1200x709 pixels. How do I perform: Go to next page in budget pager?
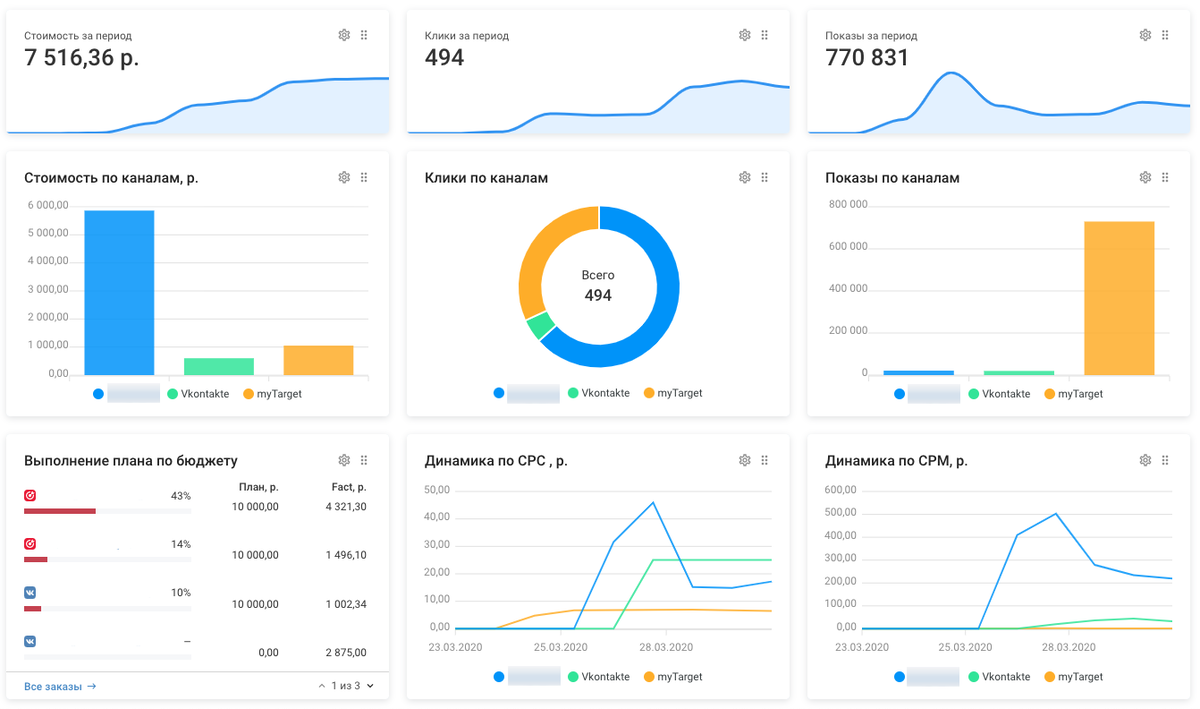pyautogui.click(x=370, y=686)
